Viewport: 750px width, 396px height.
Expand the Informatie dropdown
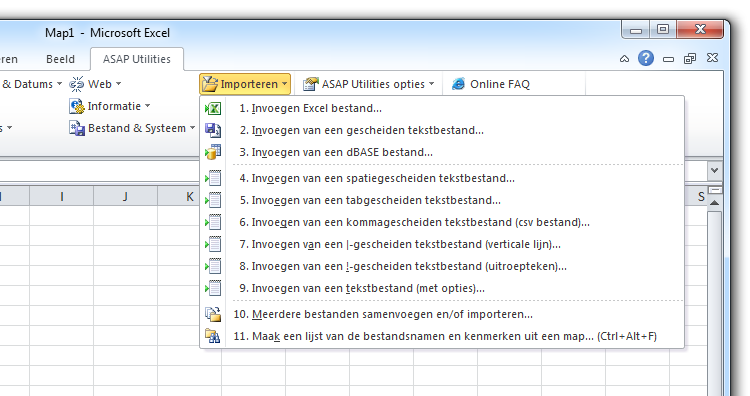[x=147, y=106]
